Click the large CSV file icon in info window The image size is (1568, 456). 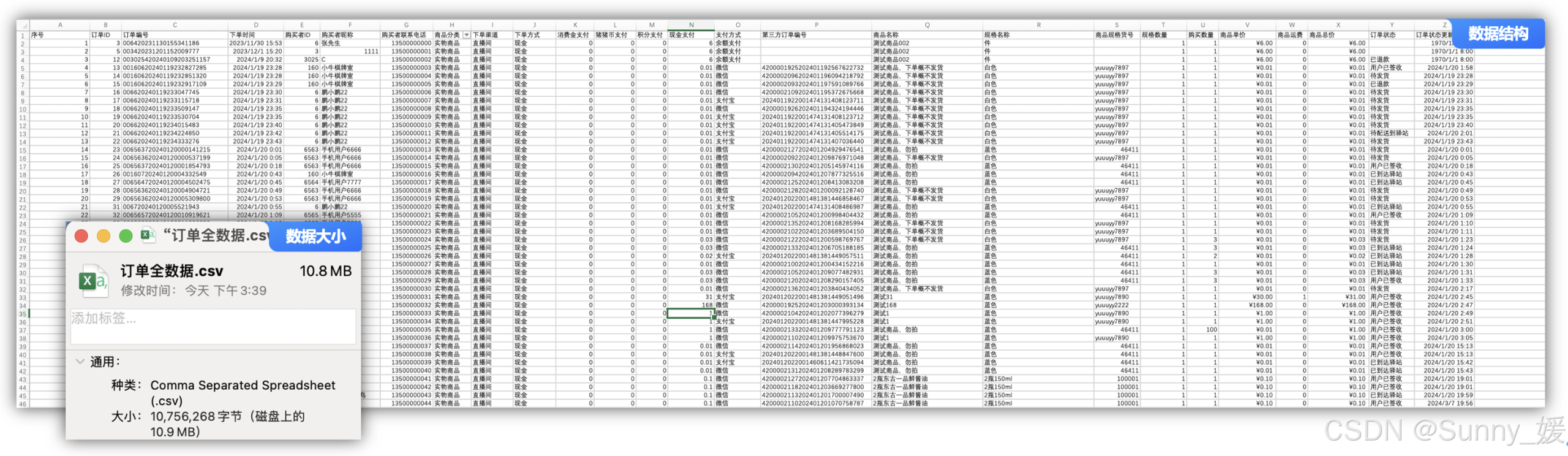click(x=93, y=281)
